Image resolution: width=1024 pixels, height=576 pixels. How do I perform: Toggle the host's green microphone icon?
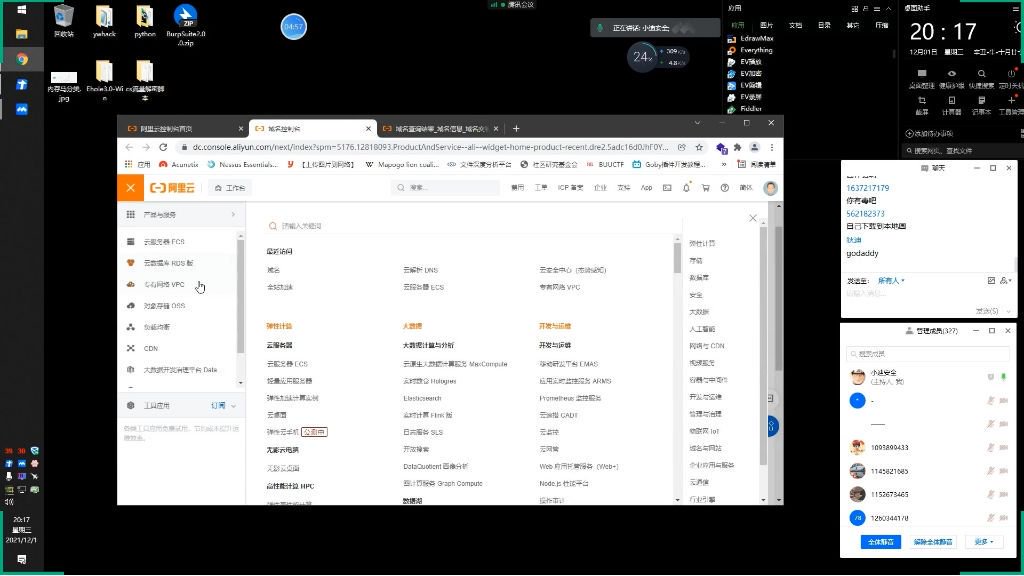tap(1004, 377)
